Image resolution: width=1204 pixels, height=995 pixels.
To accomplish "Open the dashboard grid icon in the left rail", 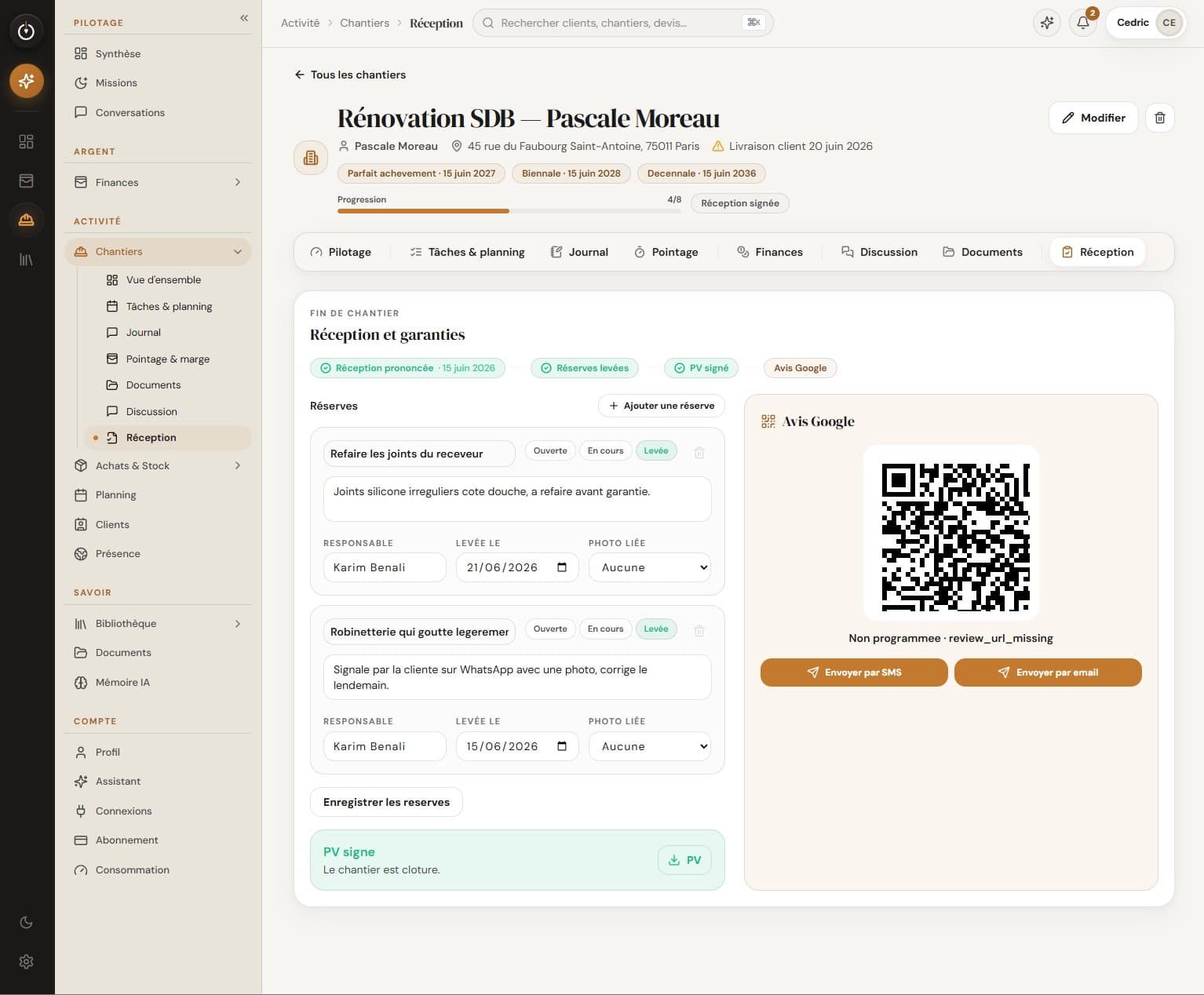I will pyautogui.click(x=27, y=141).
